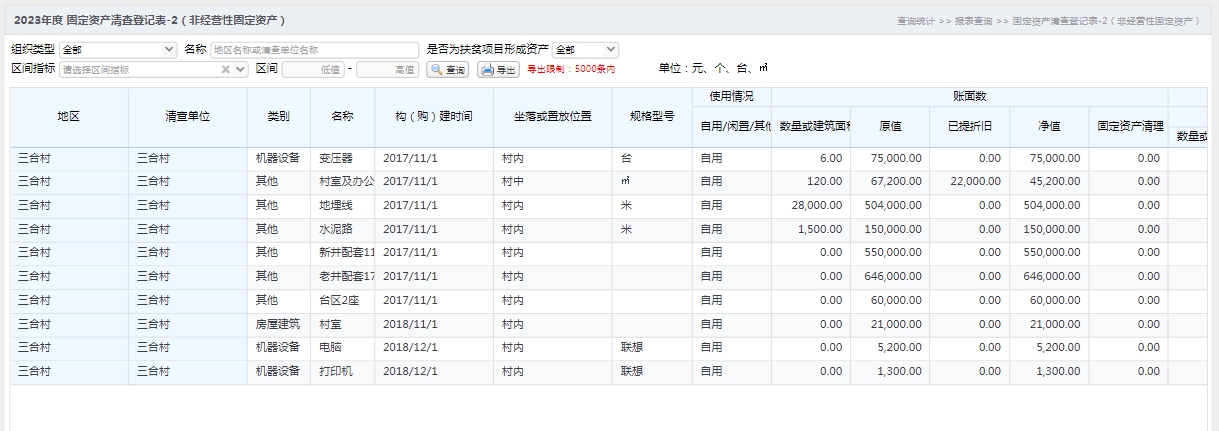Click the 固定资产清理 column header
This screenshot has height=431, width=1219.
click(x=1128, y=127)
